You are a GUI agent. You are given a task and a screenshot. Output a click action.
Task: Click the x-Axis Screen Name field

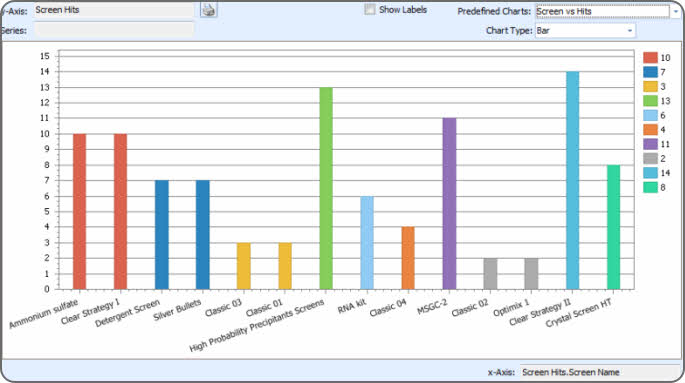click(x=599, y=372)
